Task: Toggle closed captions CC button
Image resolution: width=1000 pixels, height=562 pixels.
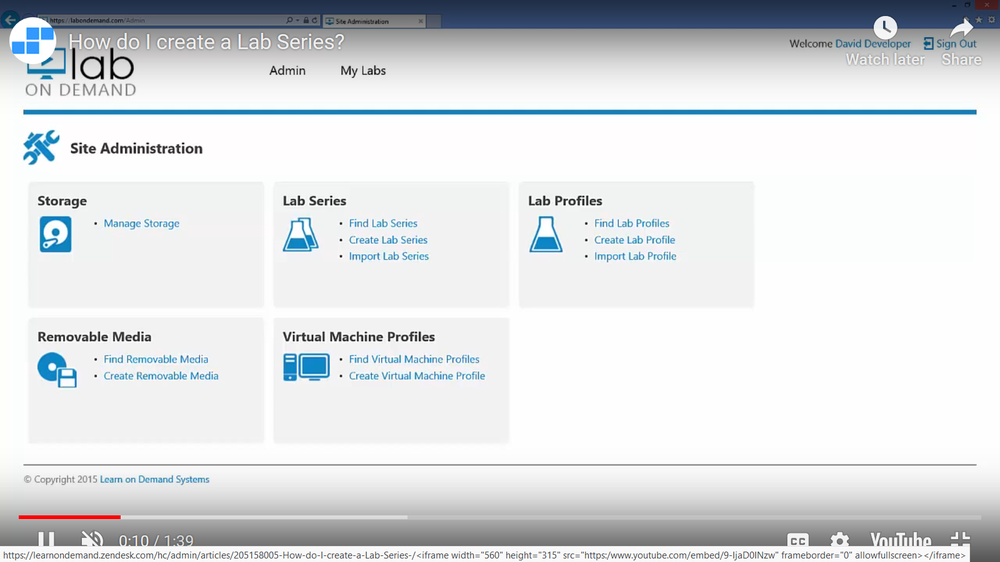Action: (x=798, y=541)
